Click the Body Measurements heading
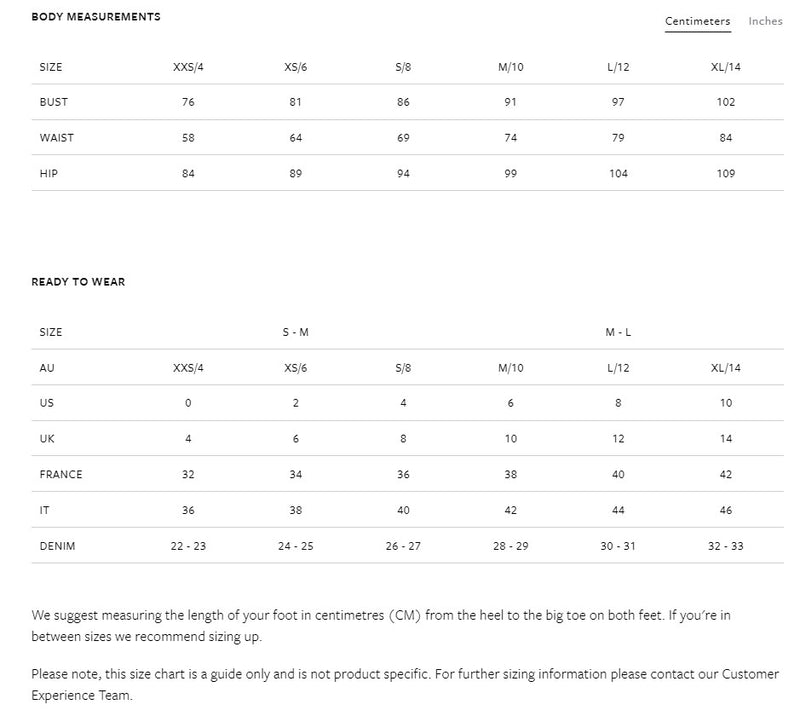The width and height of the screenshot is (800, 716). [96, 17]
